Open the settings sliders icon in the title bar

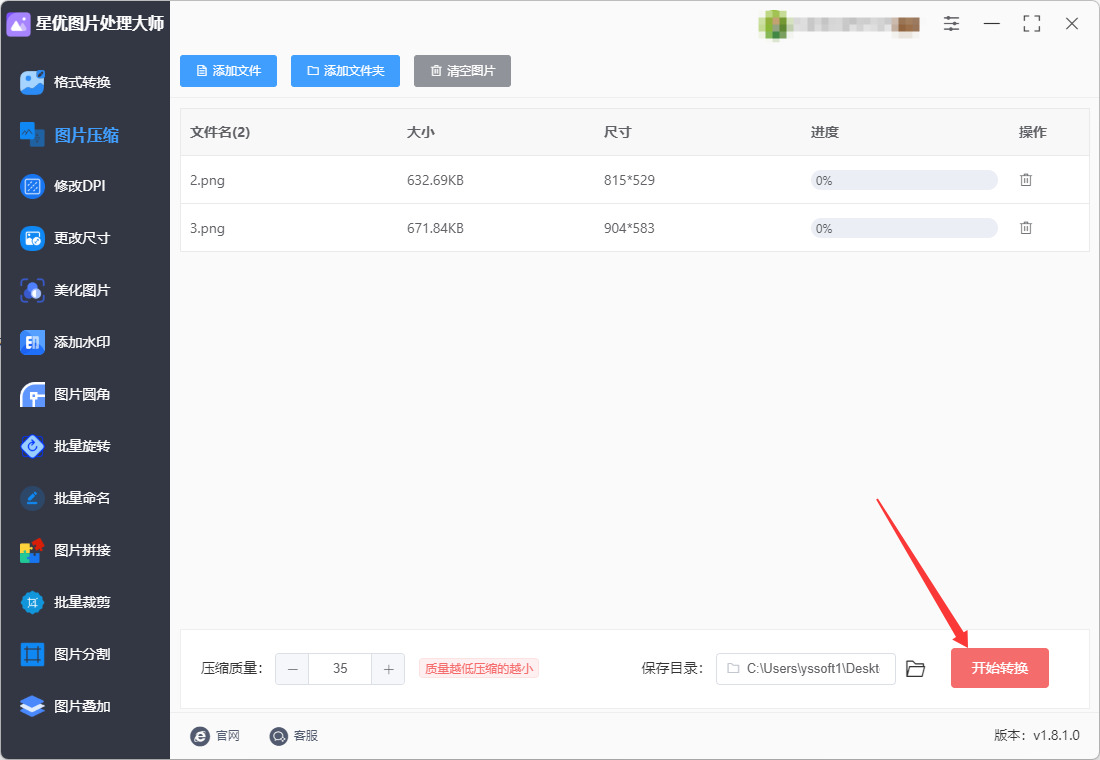pos(951,23)
